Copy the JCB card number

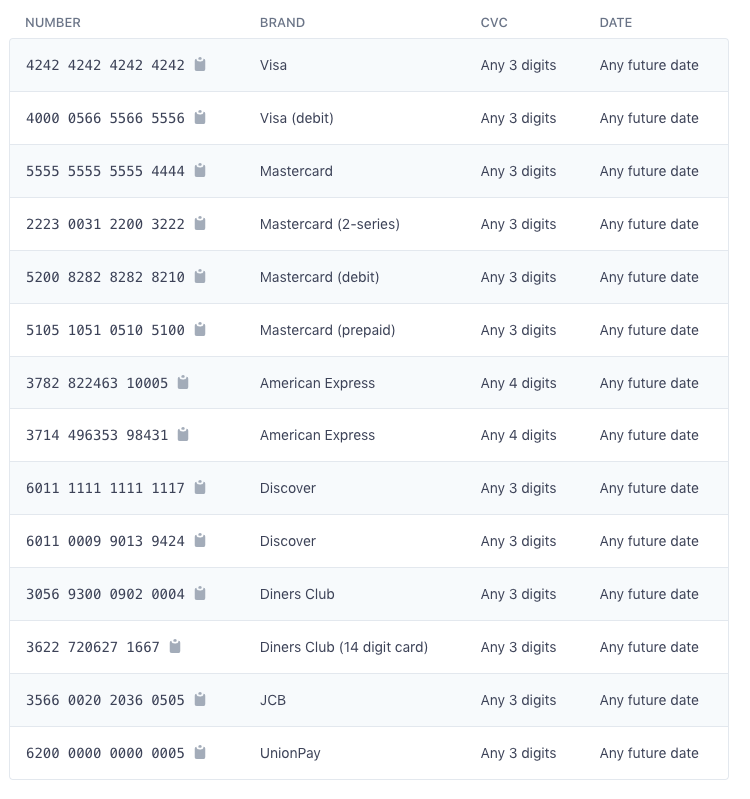click(x=200, y=699)
